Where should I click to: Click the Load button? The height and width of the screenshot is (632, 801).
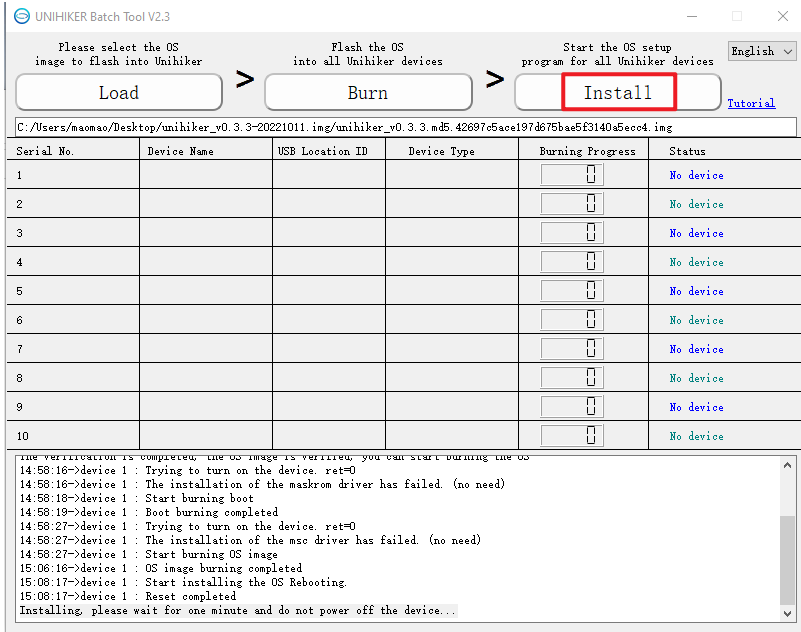click(119, 93)
